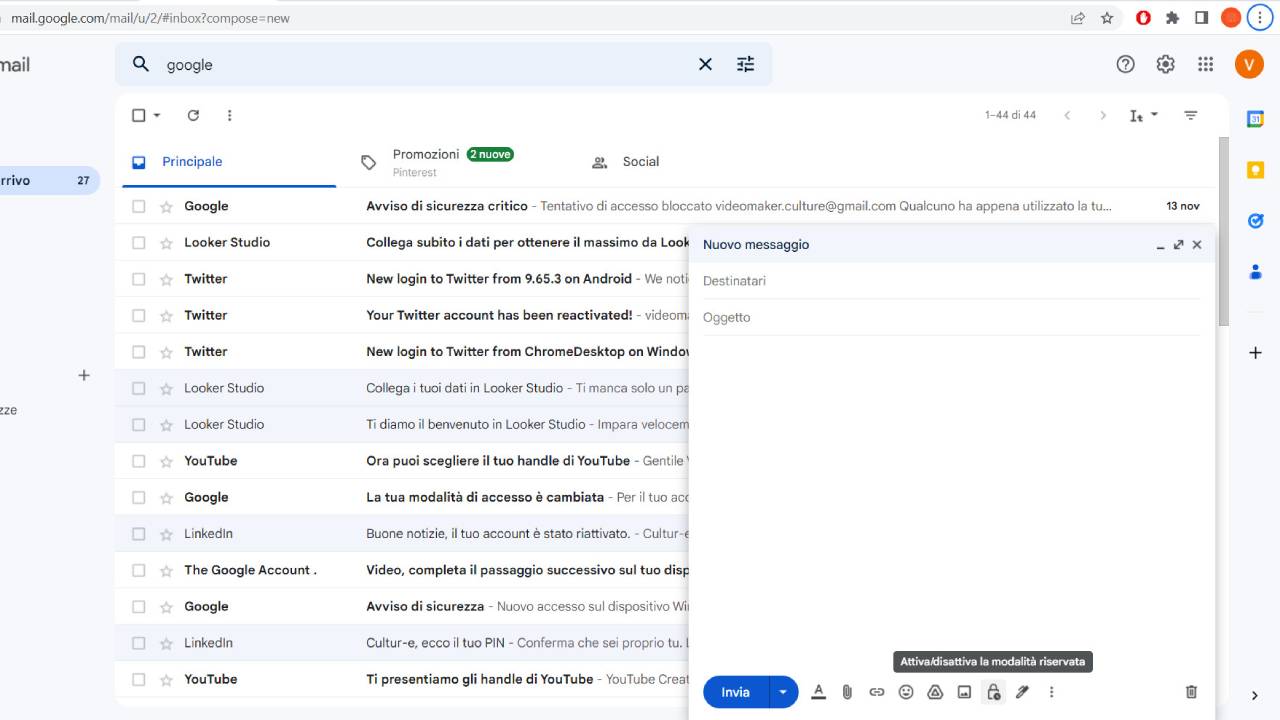Click the search magnifier icon
Image resolution: width=1280 pixels, height=720 pixels.
pyautogui.click(x=141, y=64)
